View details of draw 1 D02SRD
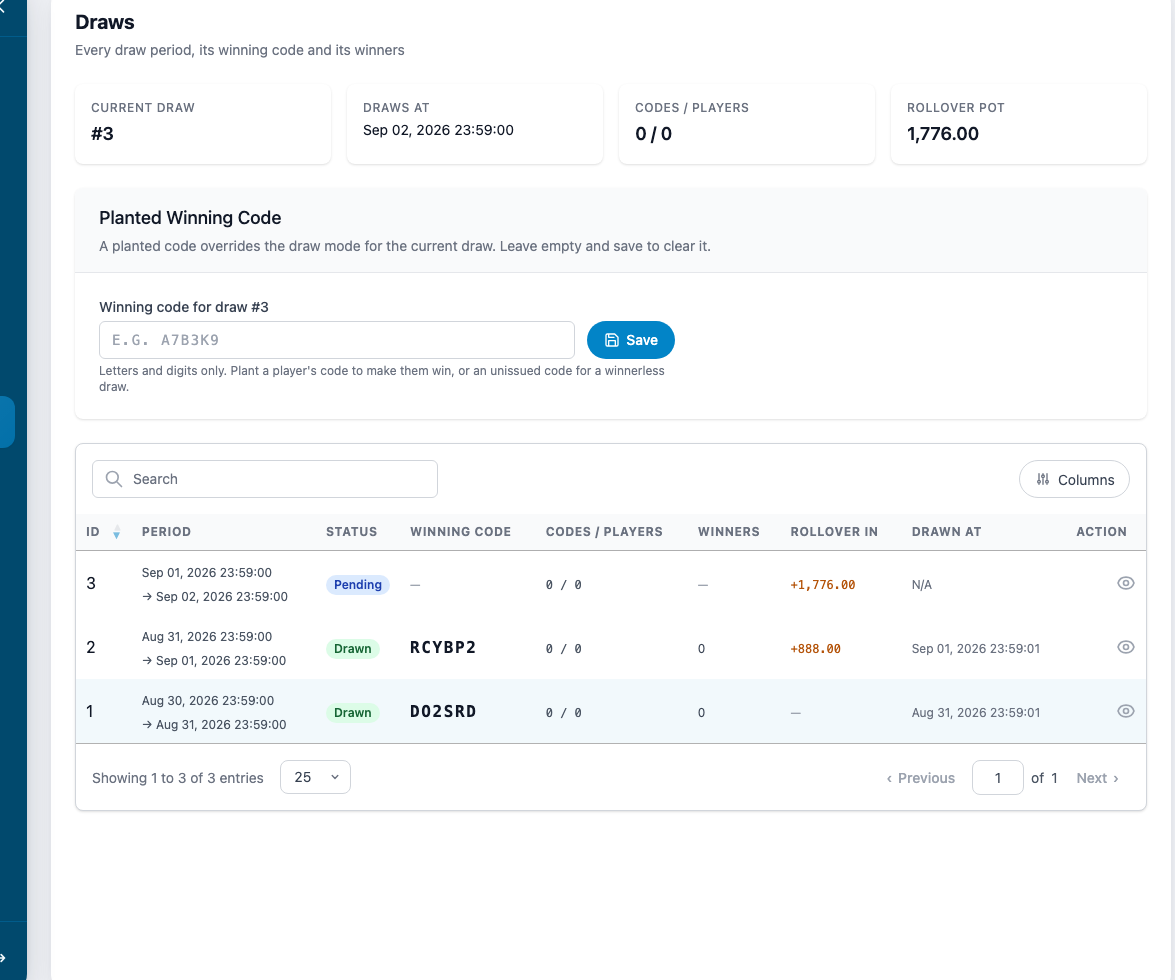 pos(1125,712)
